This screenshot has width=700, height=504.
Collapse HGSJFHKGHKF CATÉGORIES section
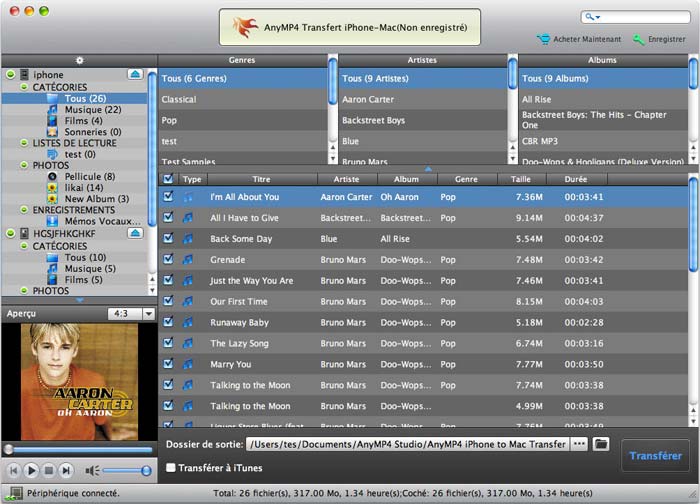click(x=24, y=246)
